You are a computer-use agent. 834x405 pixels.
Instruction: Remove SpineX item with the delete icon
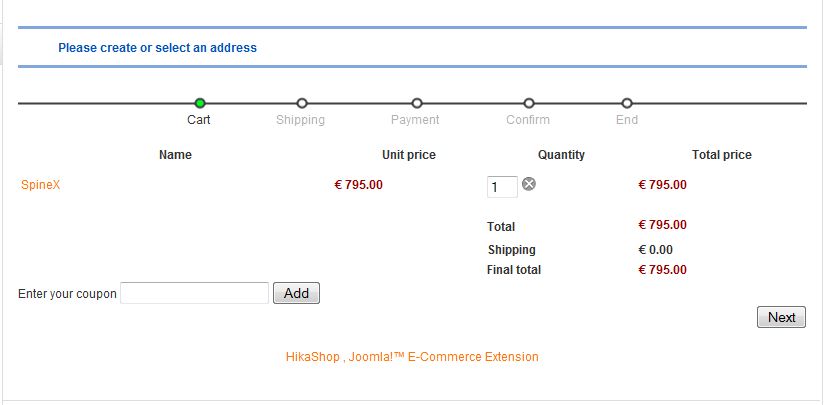point(529,184)
